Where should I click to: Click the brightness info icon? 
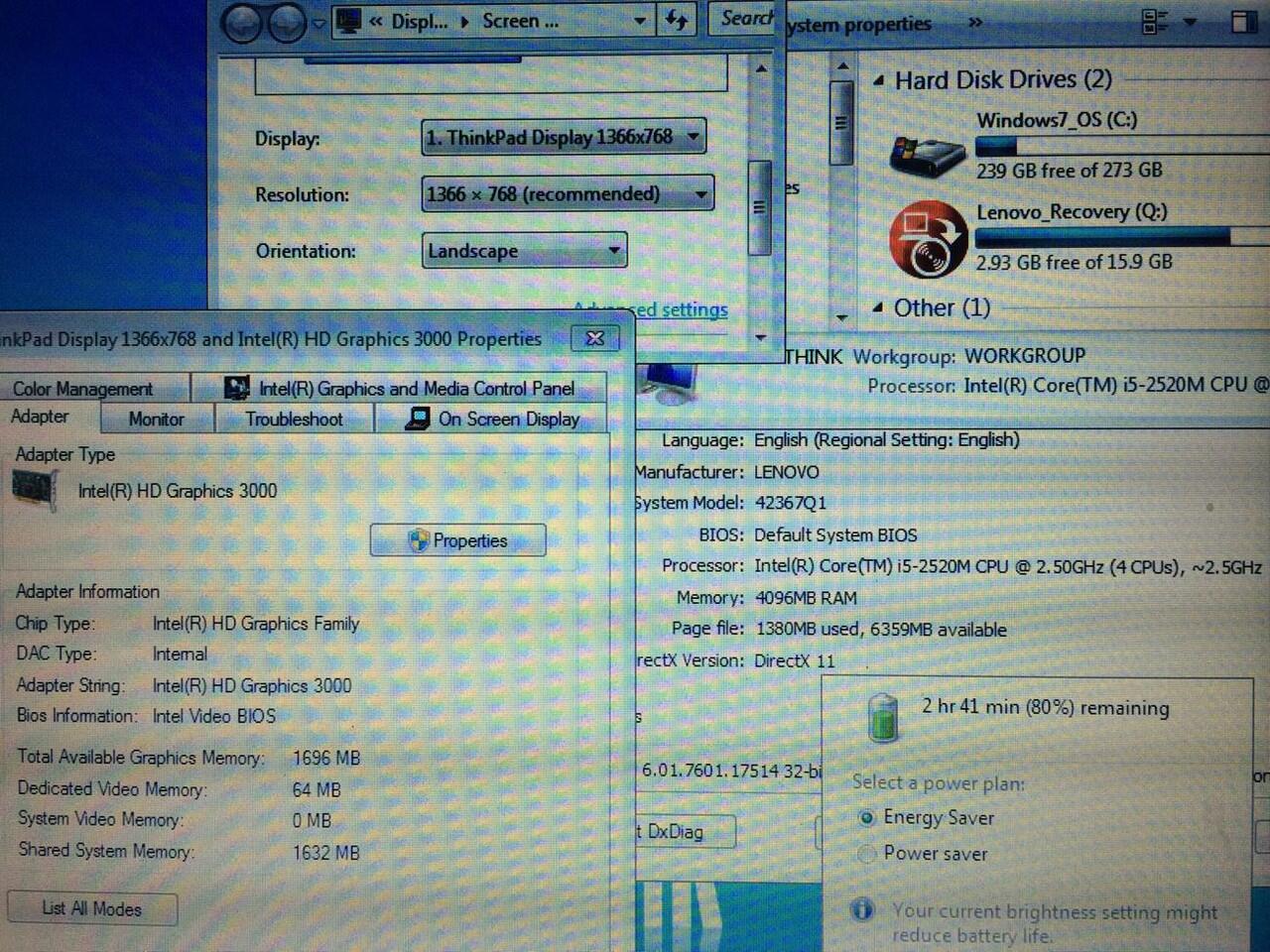[863, 909]
